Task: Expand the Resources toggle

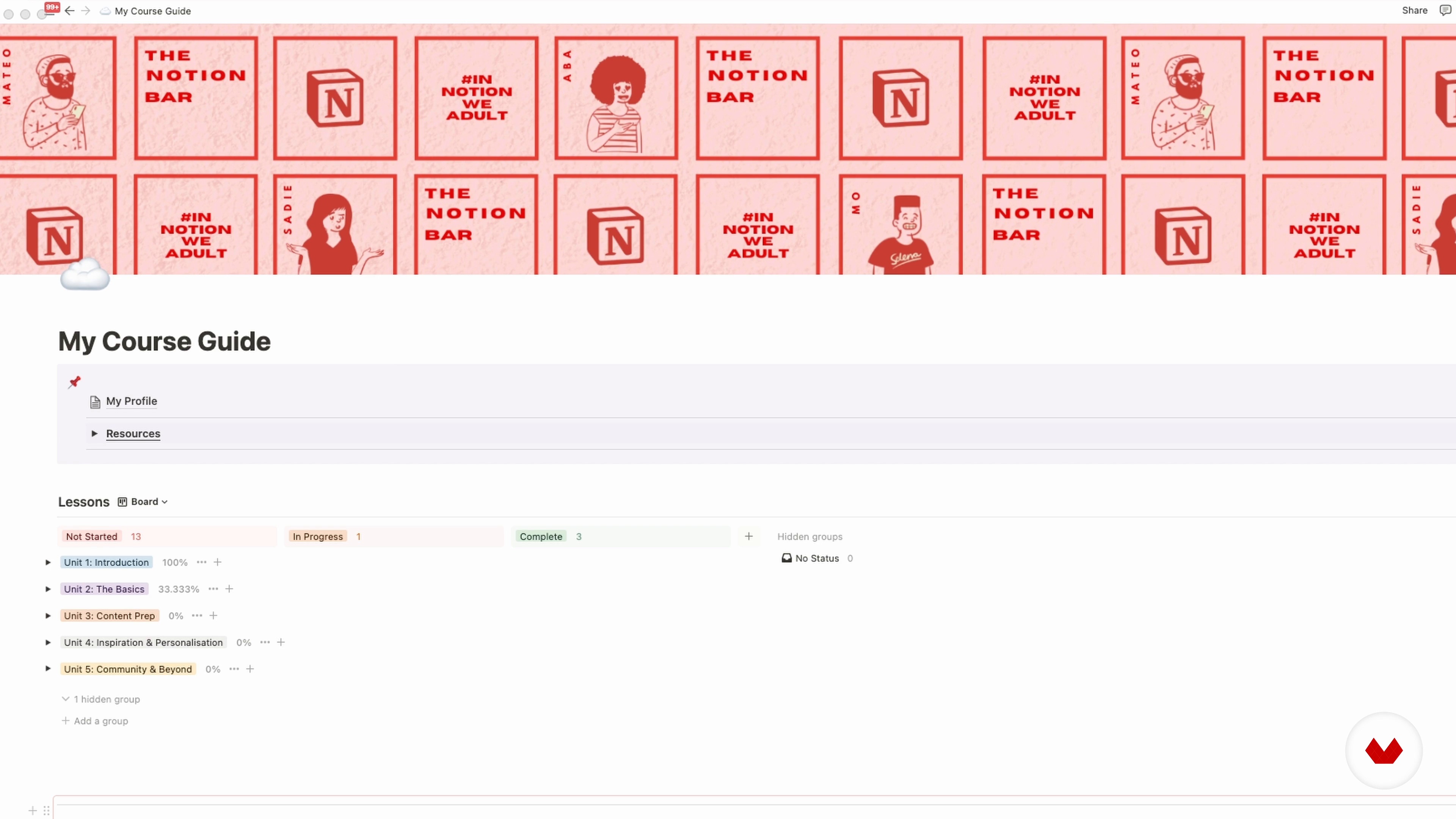Action: click(x=94, y=433)
